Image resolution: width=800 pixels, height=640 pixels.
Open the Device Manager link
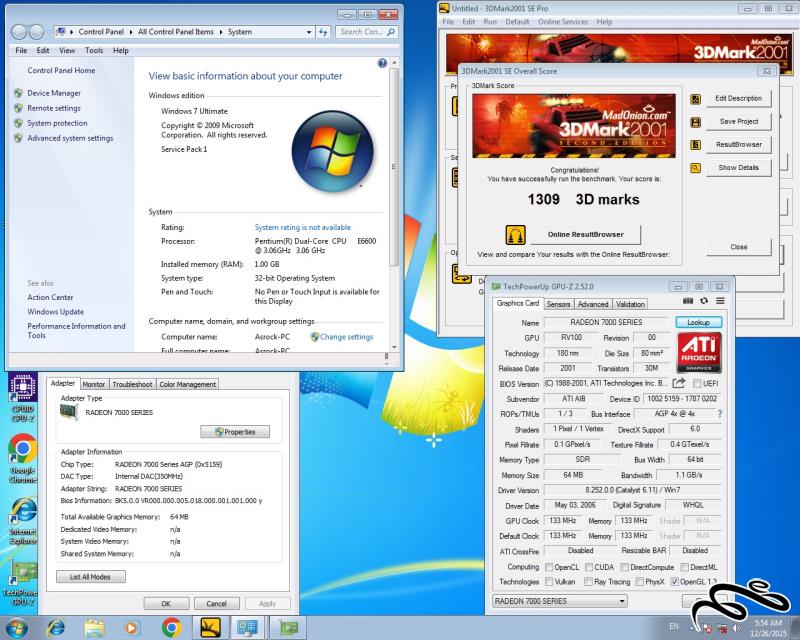click(x=54, y=93)
